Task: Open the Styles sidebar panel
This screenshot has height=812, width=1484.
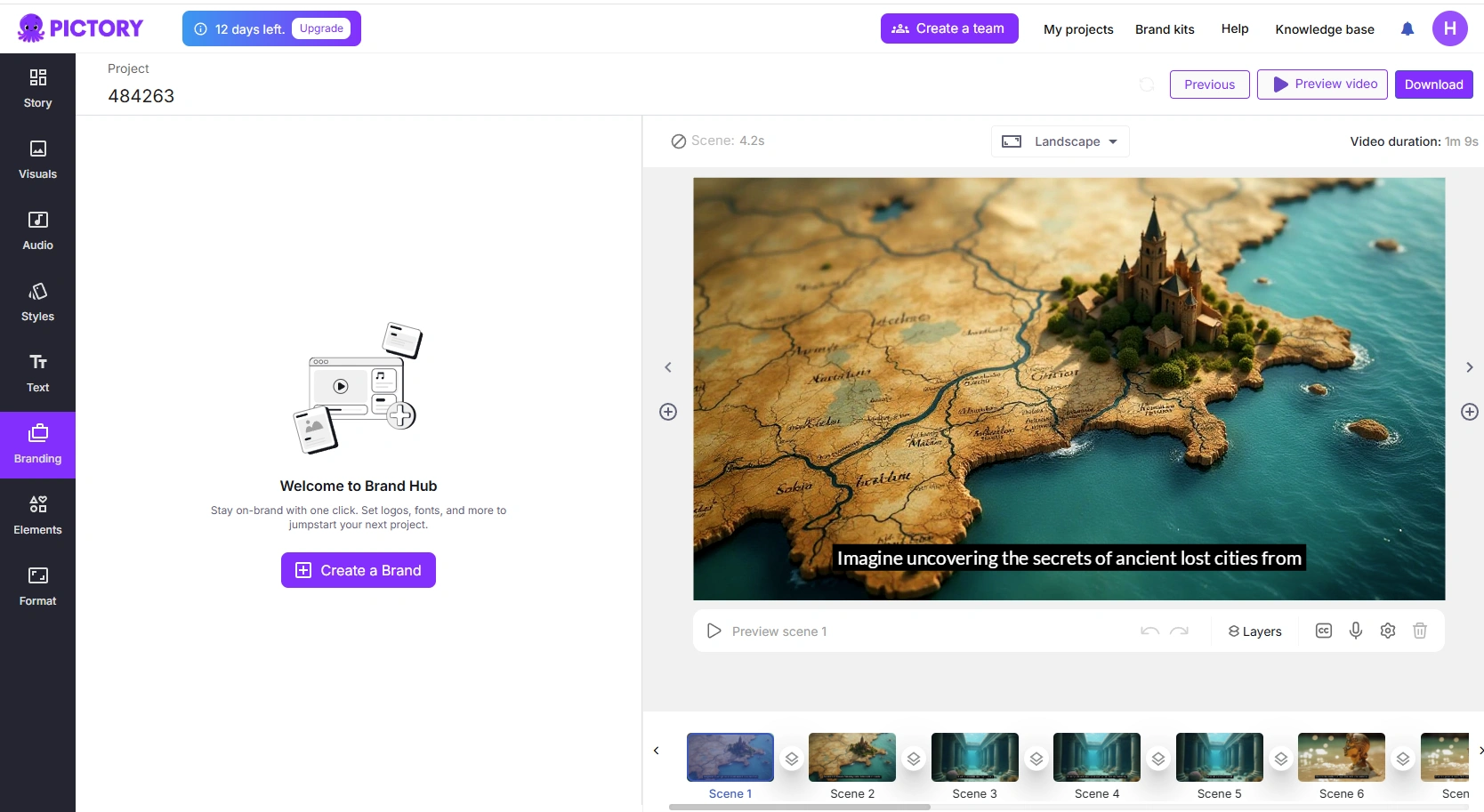Action: (x=37, y=302)
